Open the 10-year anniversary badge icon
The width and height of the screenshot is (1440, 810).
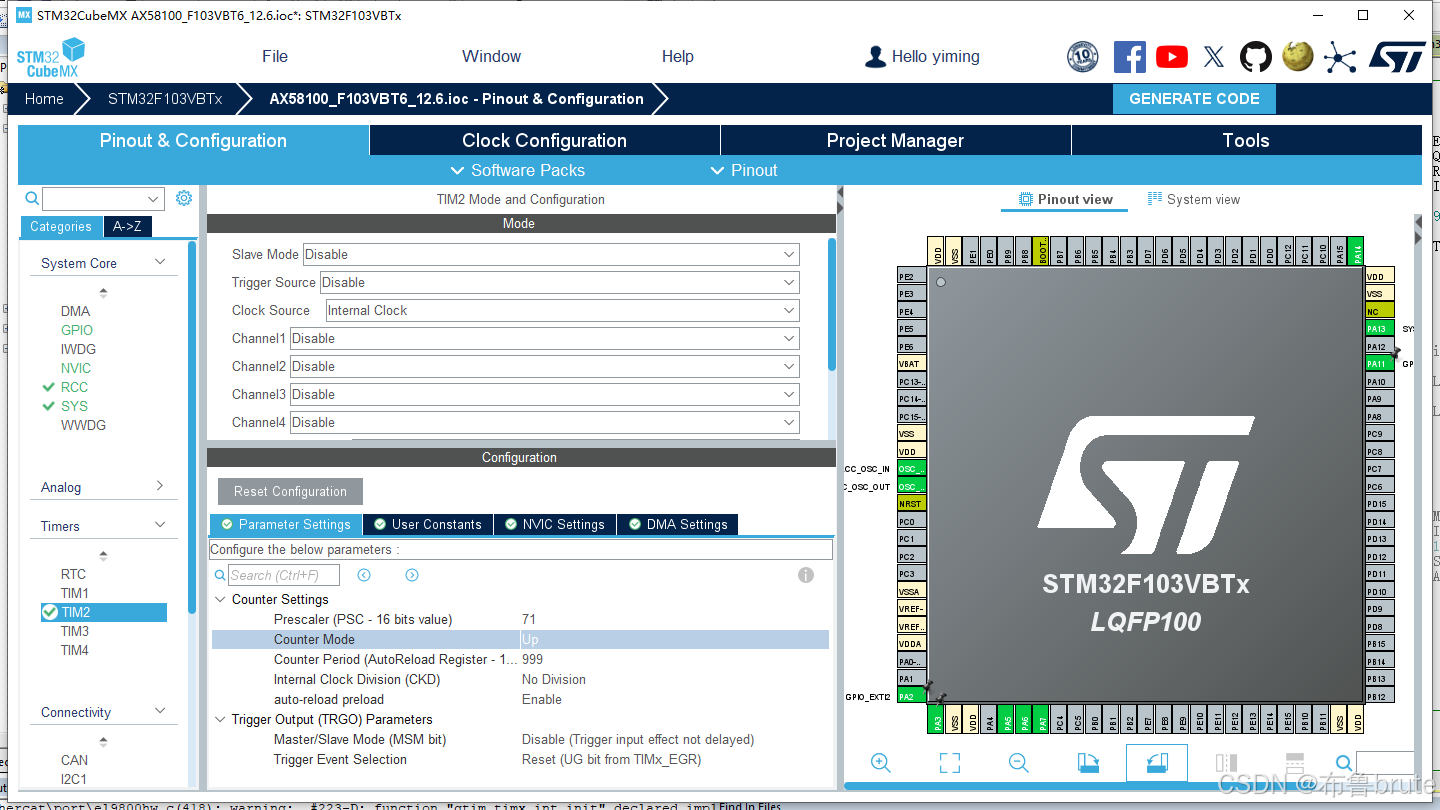point(1083,57)
